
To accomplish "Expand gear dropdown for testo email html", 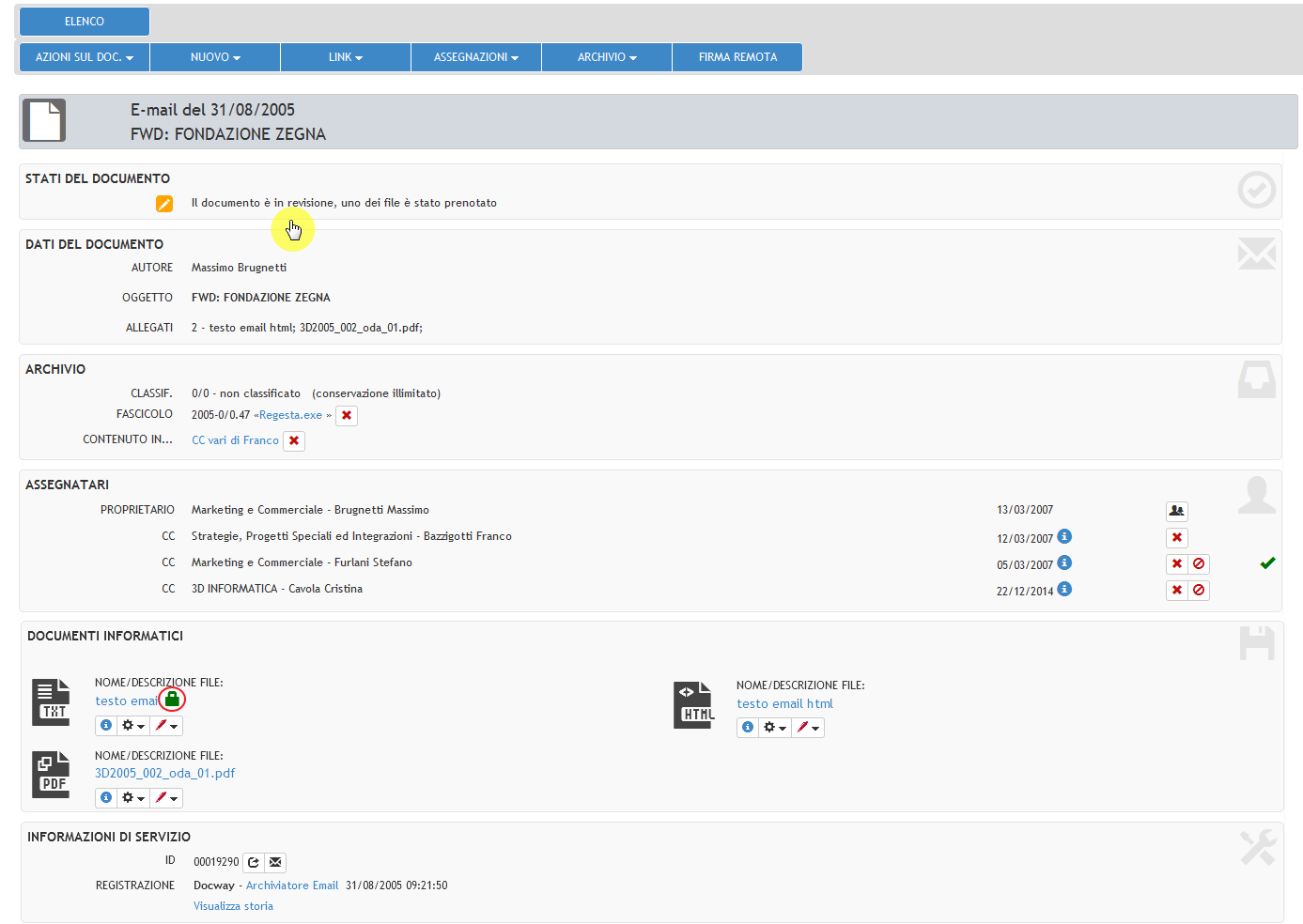I will (774, 728).
